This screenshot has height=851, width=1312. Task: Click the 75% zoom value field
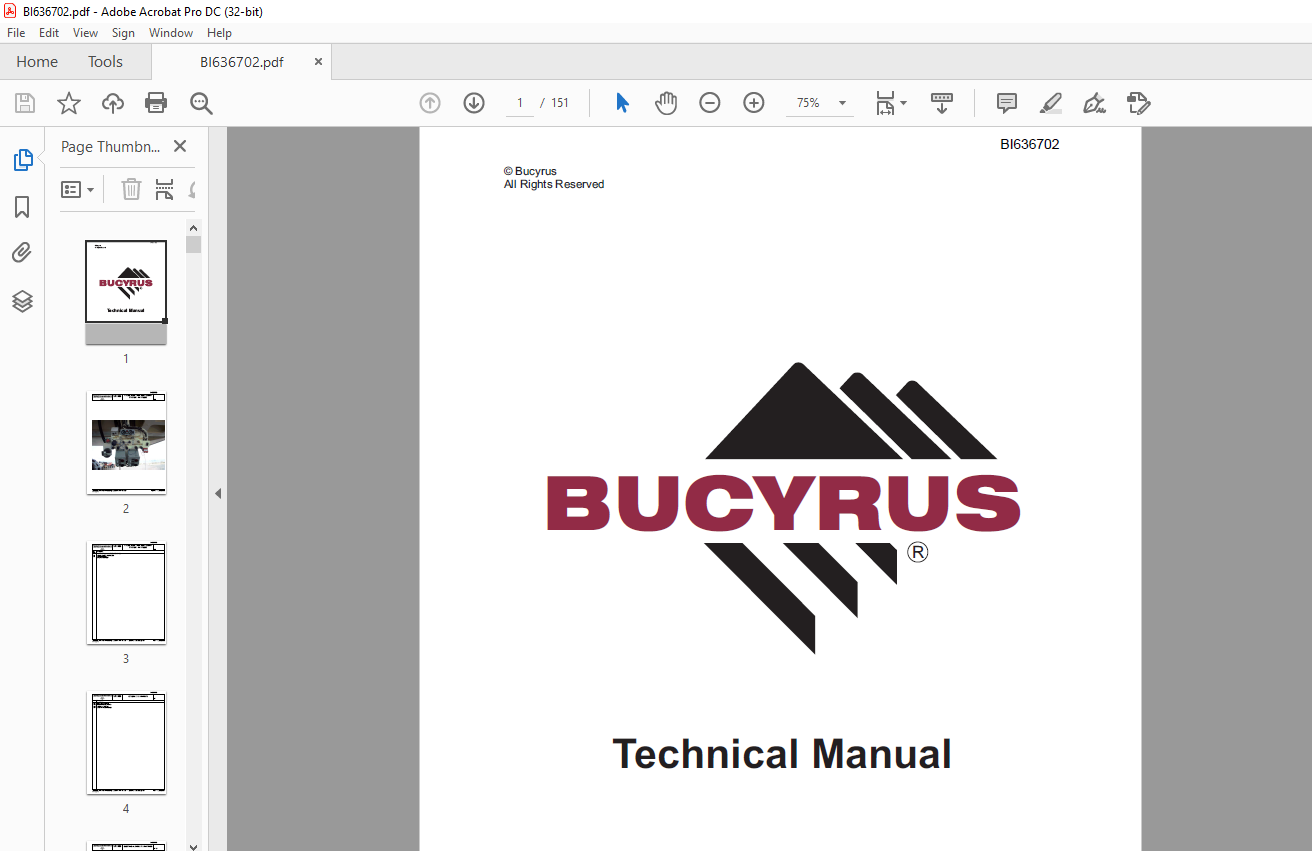pyautogui.click(x=807, y=103)
